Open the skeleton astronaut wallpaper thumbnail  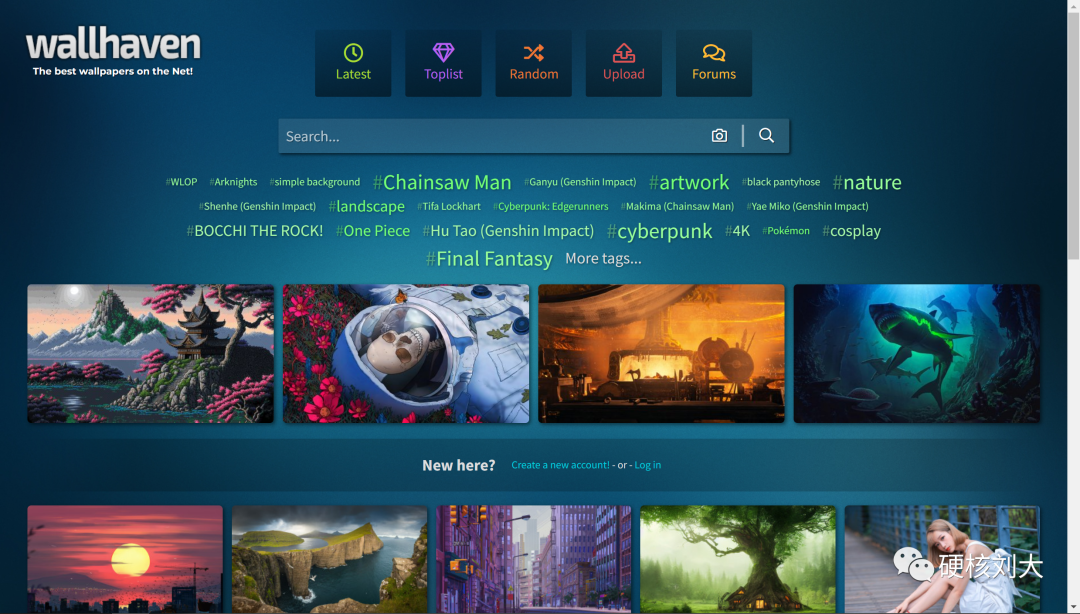click(x=406, y=354)
